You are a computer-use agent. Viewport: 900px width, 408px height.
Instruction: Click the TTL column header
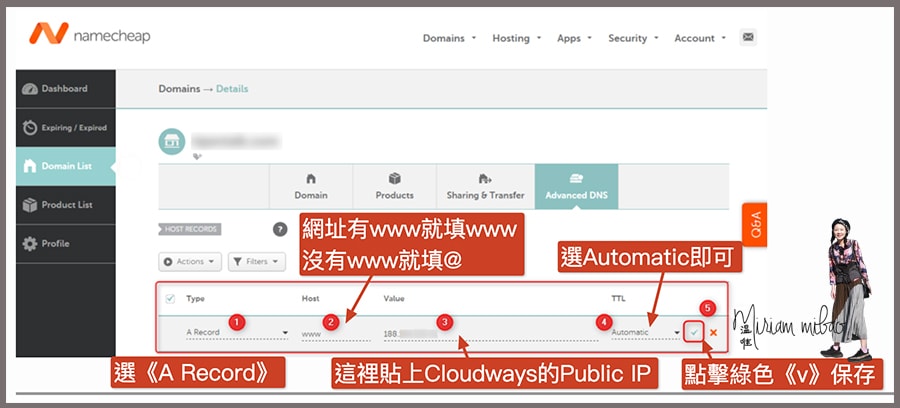pyautogui.click(x=618, y=299)
